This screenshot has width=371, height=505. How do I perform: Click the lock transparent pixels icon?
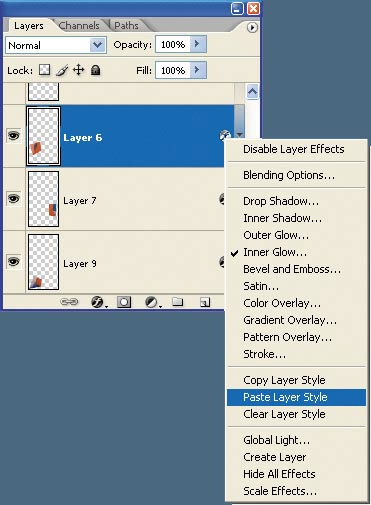tap(45, 70)
